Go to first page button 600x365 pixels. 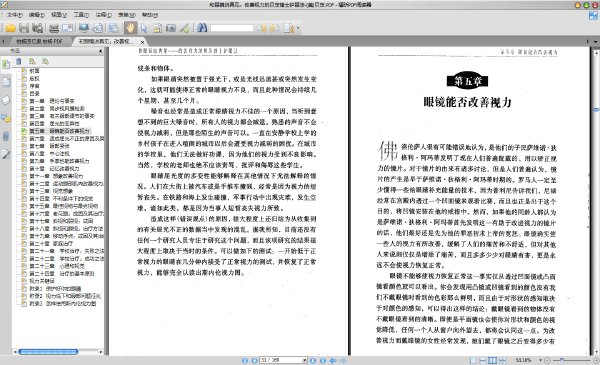245,360
